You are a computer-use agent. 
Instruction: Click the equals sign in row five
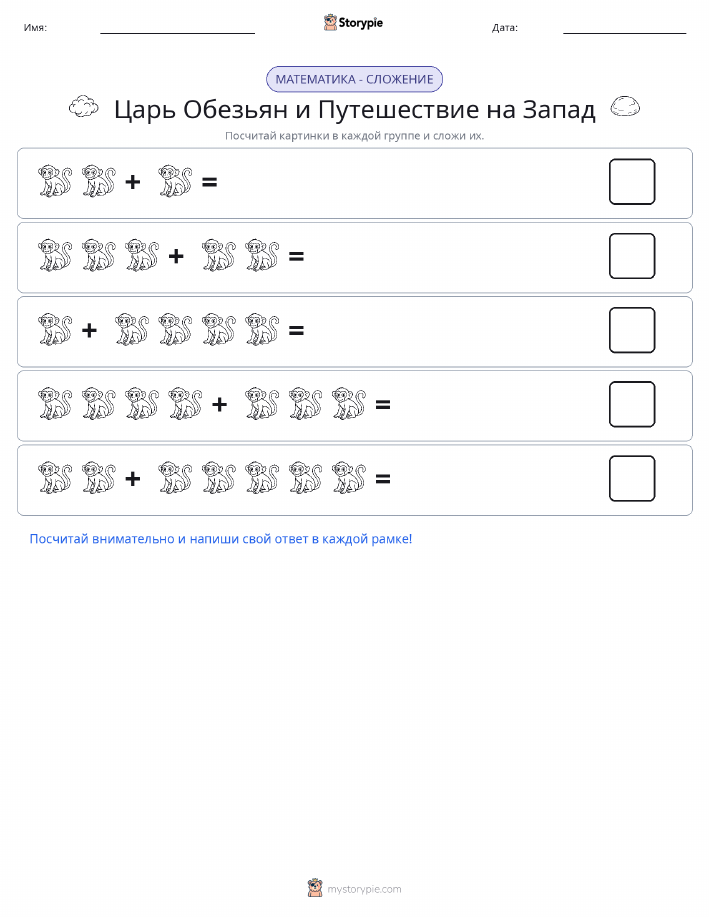point(383,479)
